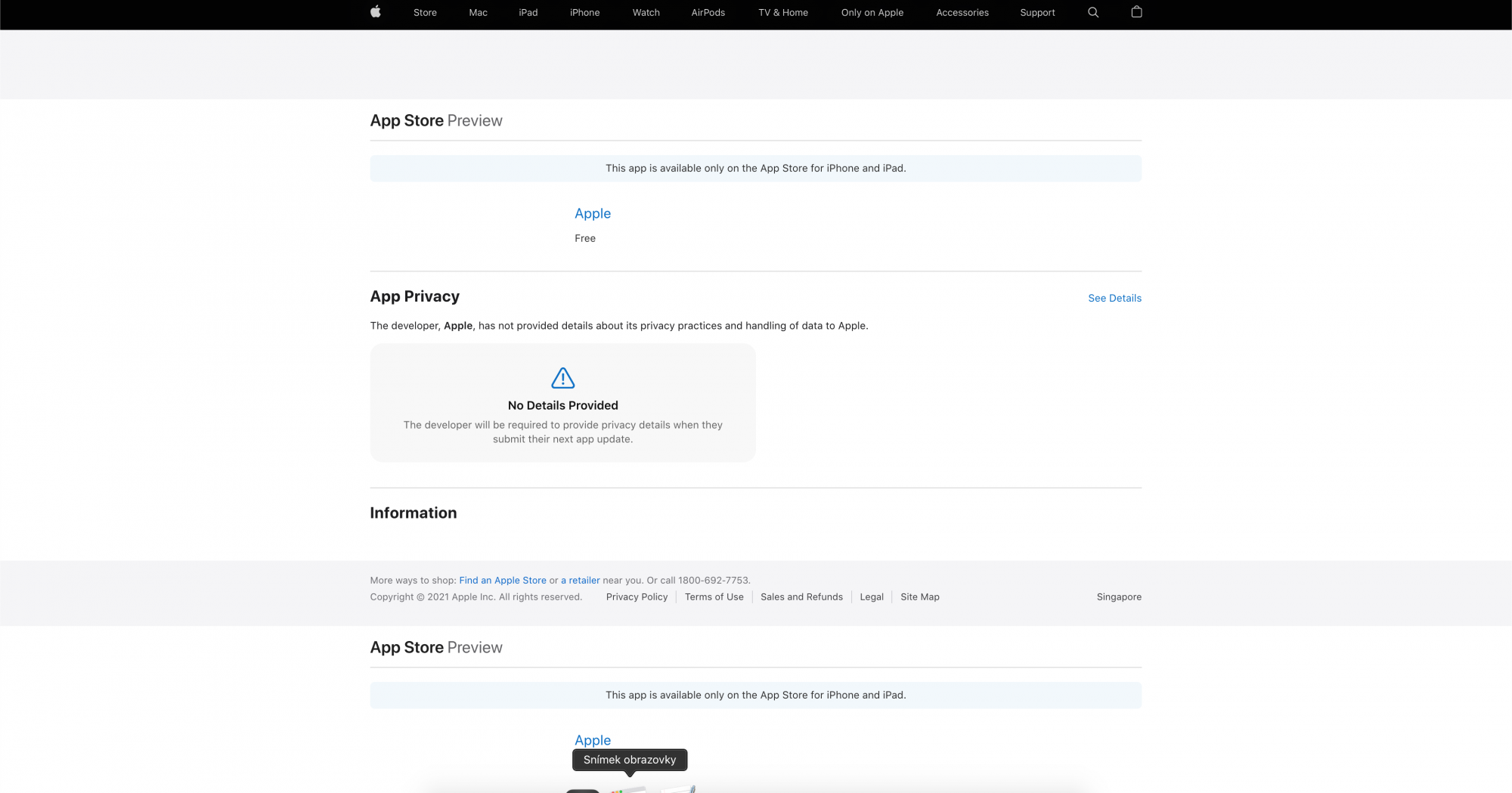This screenshot has width=1512, height=793.
Task: Select iPad in the navigation bar
Action: pyautogui.click(x=528, y=13)
